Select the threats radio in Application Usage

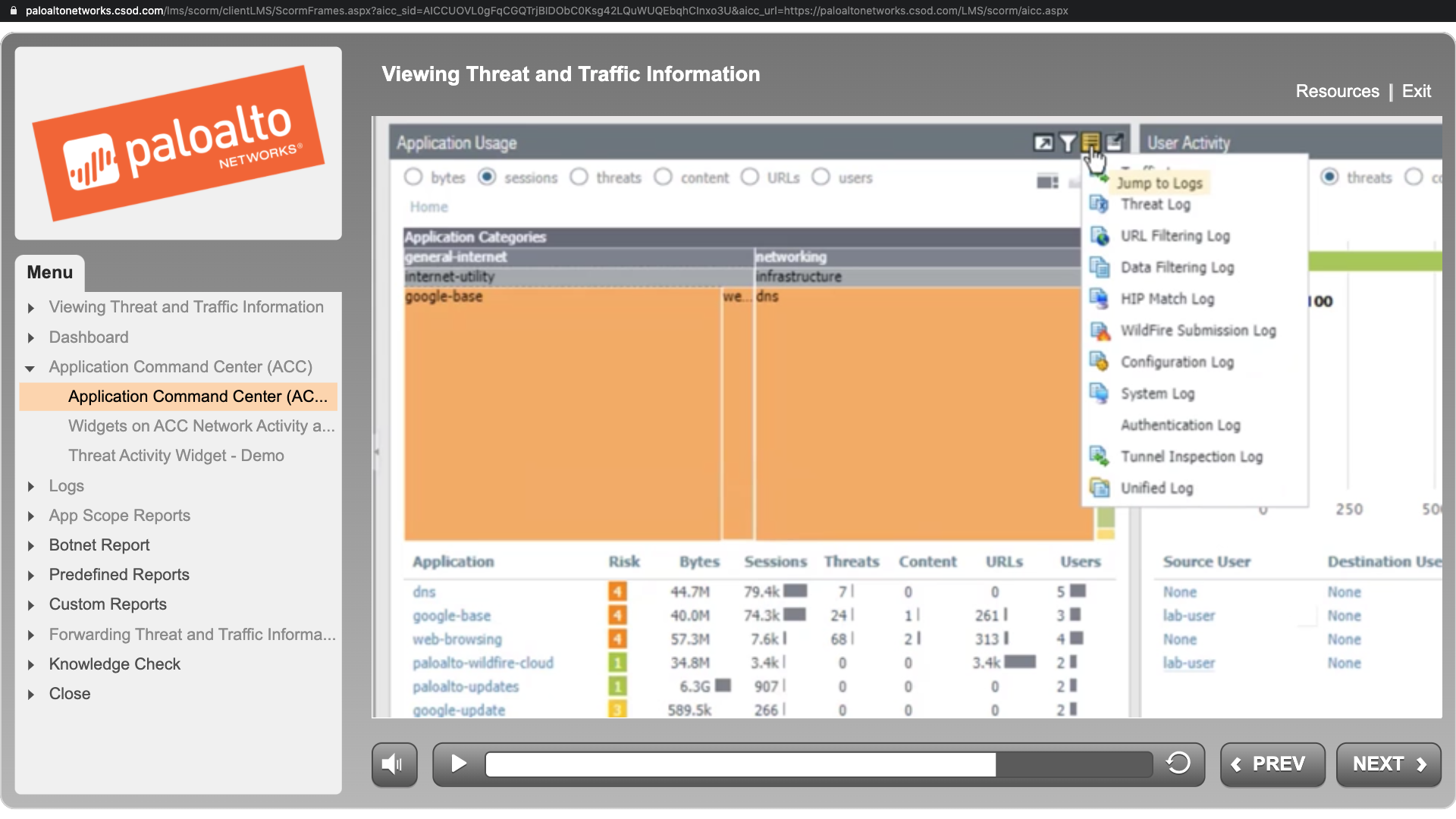[x=579, y=177]
